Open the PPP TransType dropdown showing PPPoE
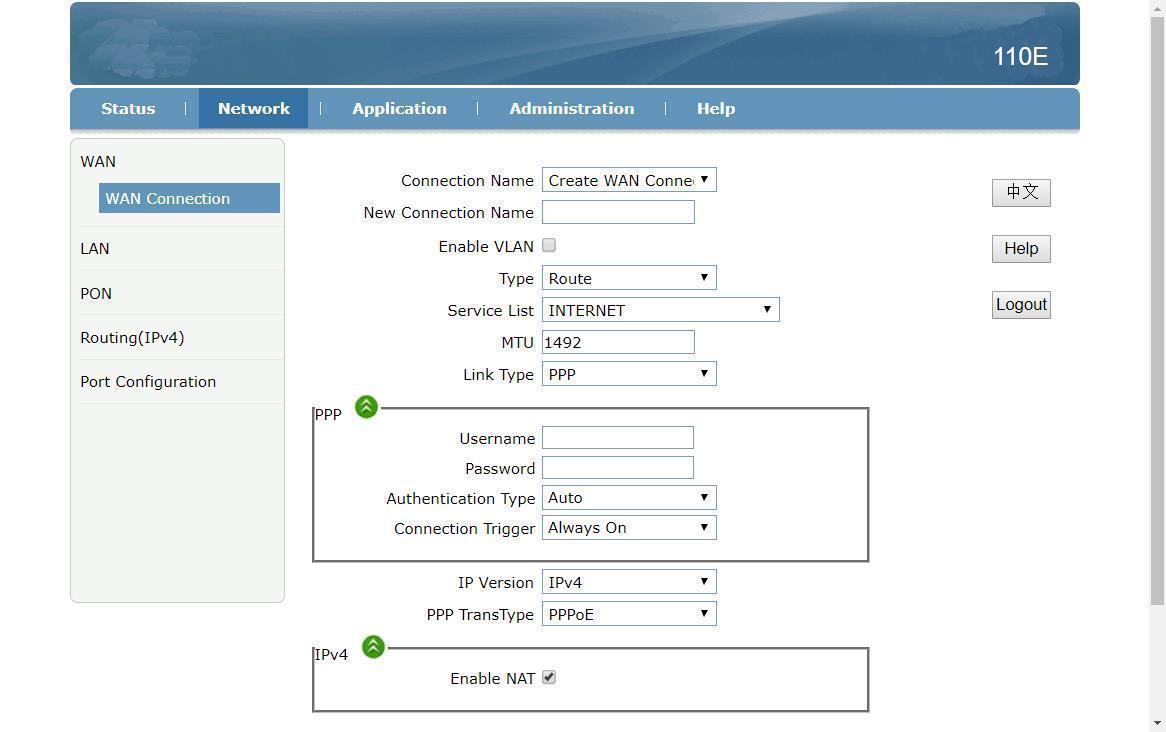The height and width of the screenshot is (732, 1166). pyautogui.click(x=629, y=614)
